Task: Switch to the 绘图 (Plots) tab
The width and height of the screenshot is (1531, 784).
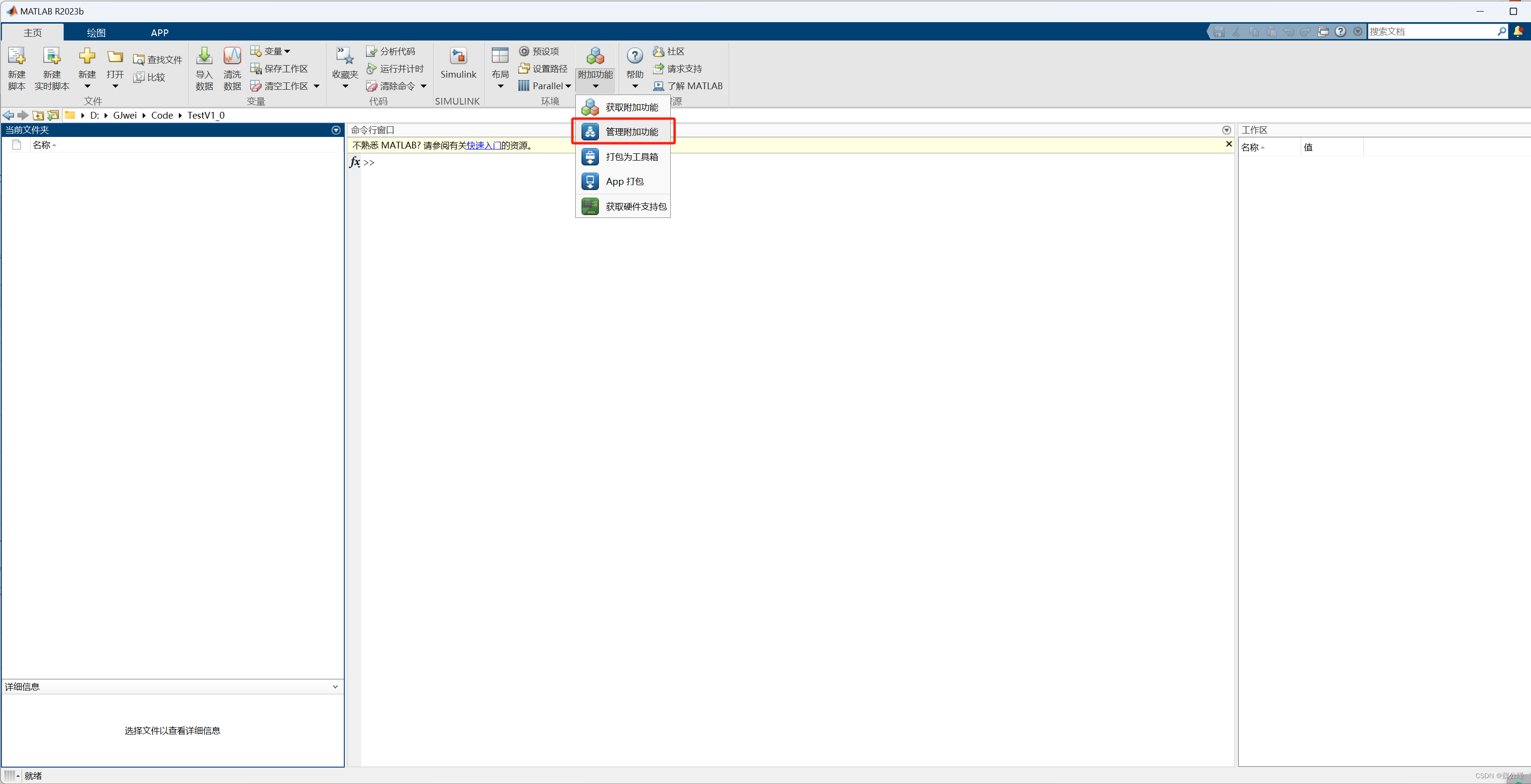Action: point(95,33)
